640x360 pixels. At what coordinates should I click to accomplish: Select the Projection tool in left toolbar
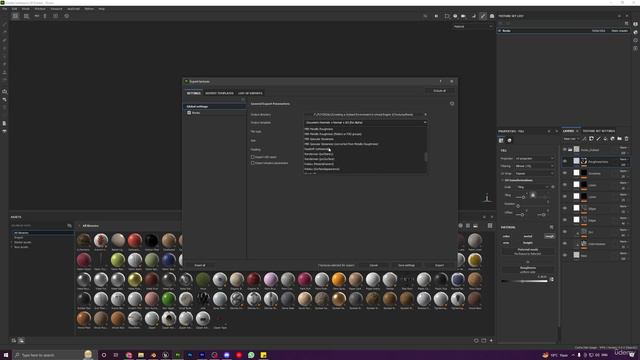pyautogui.click(x=4, y=40)
